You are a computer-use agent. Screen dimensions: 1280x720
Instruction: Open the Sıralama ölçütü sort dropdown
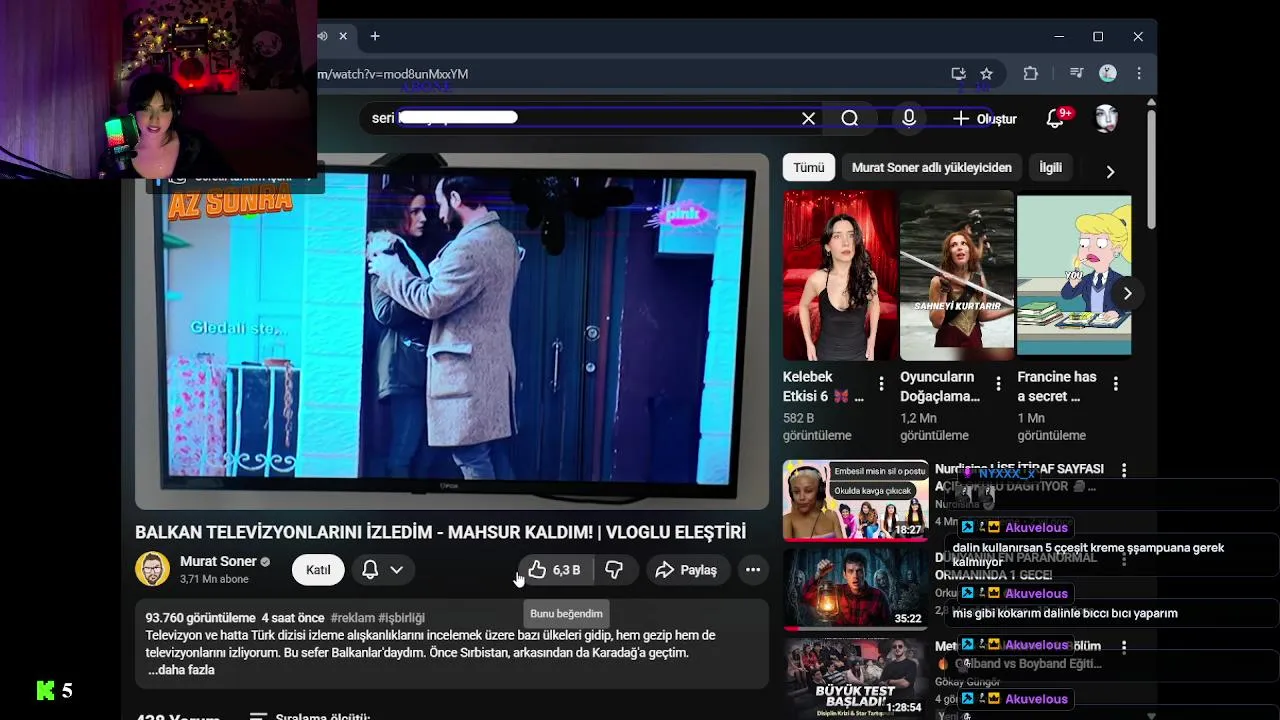pos(310,716)
